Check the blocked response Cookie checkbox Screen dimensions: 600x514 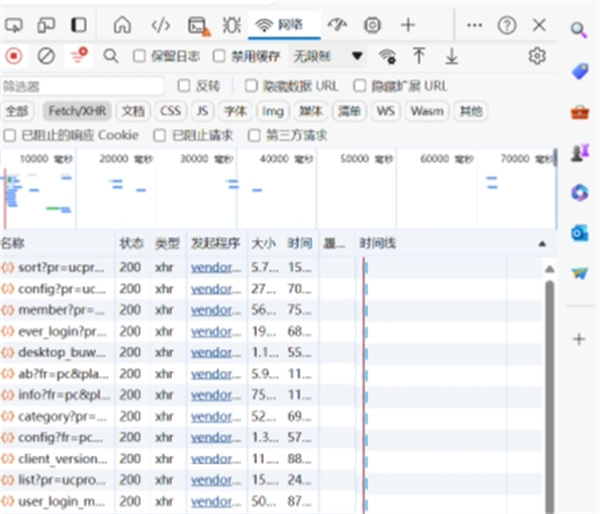tap(10, 135)
